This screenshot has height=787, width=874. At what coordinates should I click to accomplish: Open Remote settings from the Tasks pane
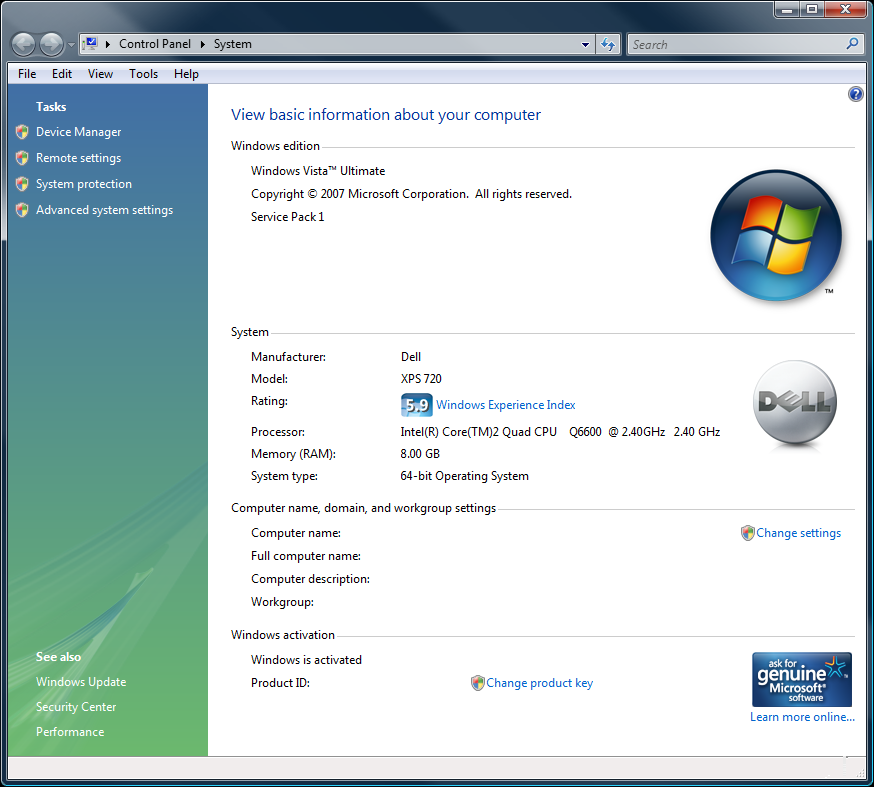point(78,158)
